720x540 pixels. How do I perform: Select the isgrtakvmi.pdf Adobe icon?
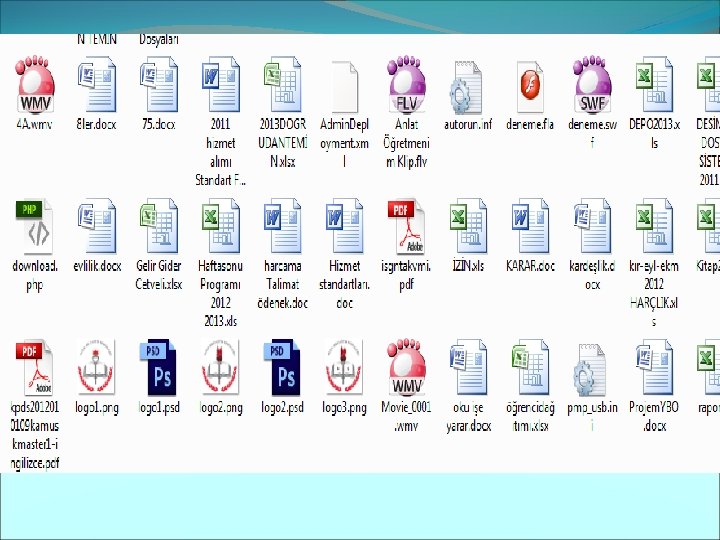(x=406, y=227)
